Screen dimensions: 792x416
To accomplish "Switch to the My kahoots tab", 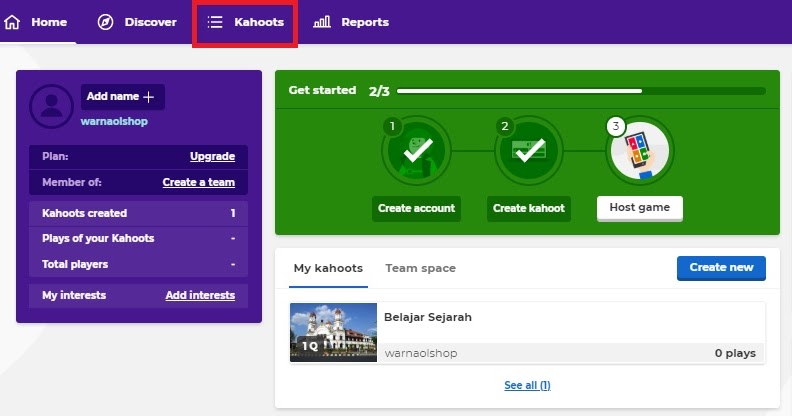I will click(x=328, y=268).
